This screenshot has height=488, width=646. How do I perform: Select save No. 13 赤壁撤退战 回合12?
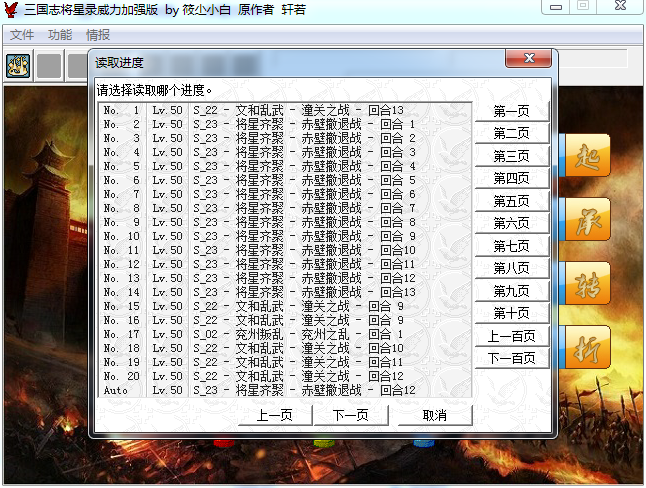(285, 279)
